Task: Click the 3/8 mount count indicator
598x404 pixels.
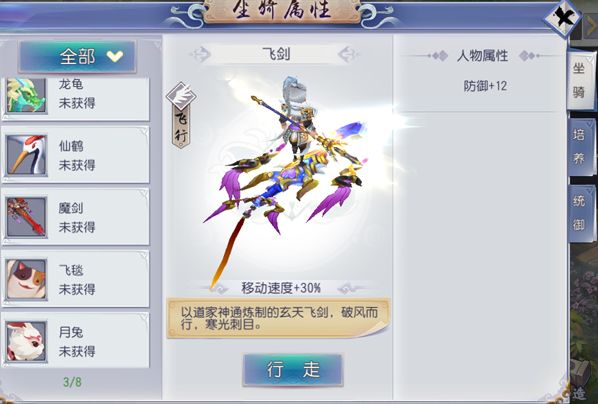Action: point(72,382)
